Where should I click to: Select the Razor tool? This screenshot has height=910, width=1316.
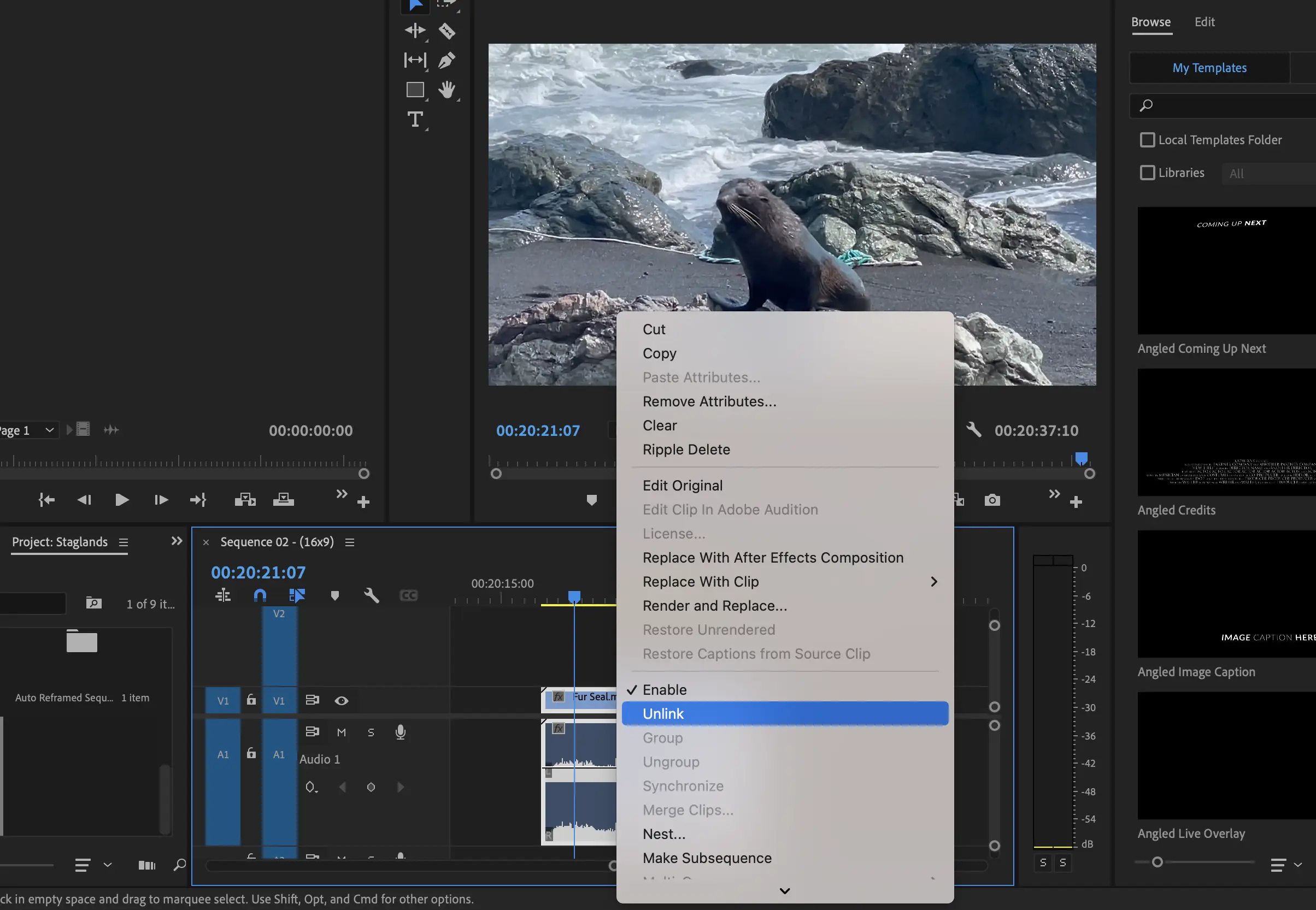446,31
